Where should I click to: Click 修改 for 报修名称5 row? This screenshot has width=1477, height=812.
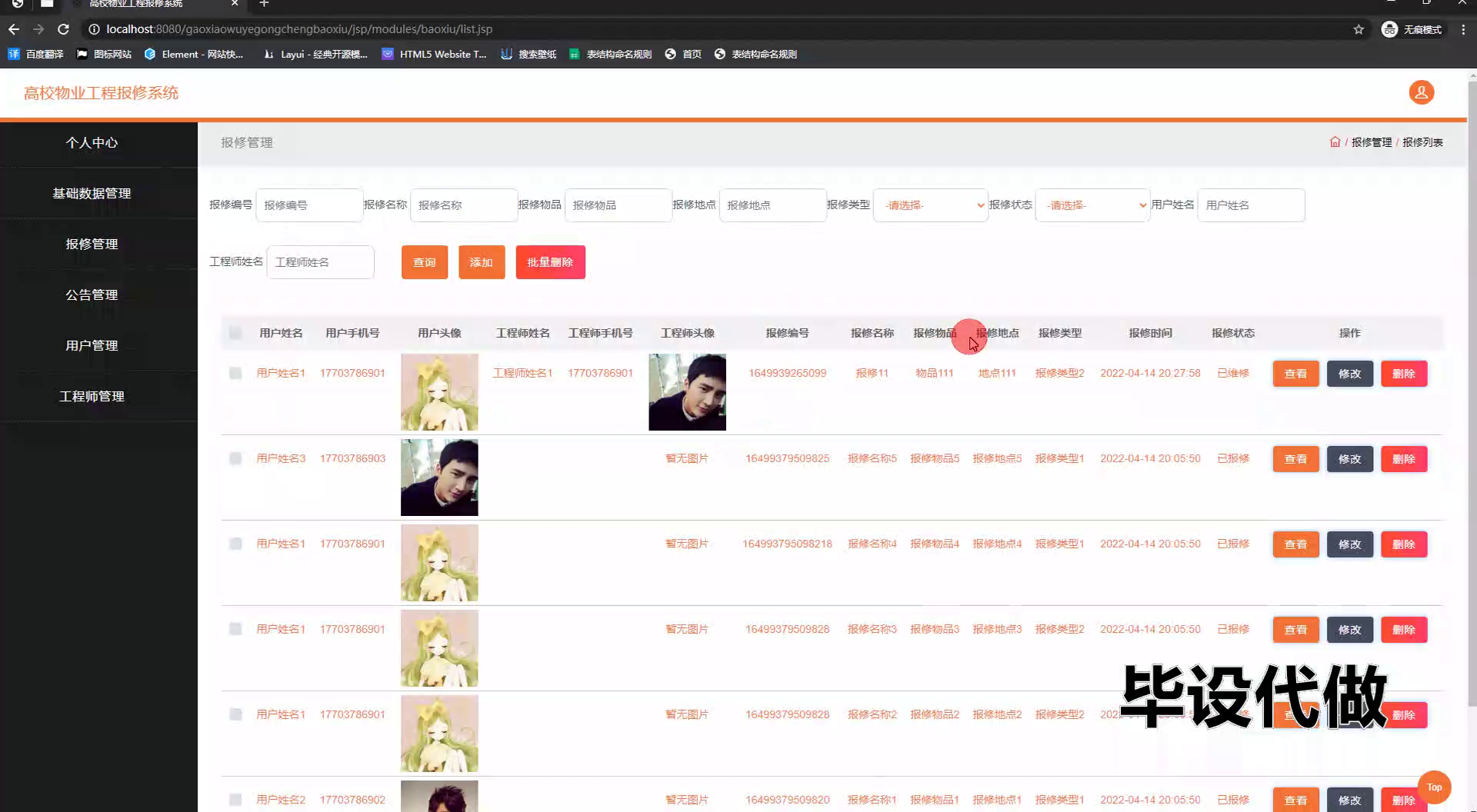(x=1349, y=459)
